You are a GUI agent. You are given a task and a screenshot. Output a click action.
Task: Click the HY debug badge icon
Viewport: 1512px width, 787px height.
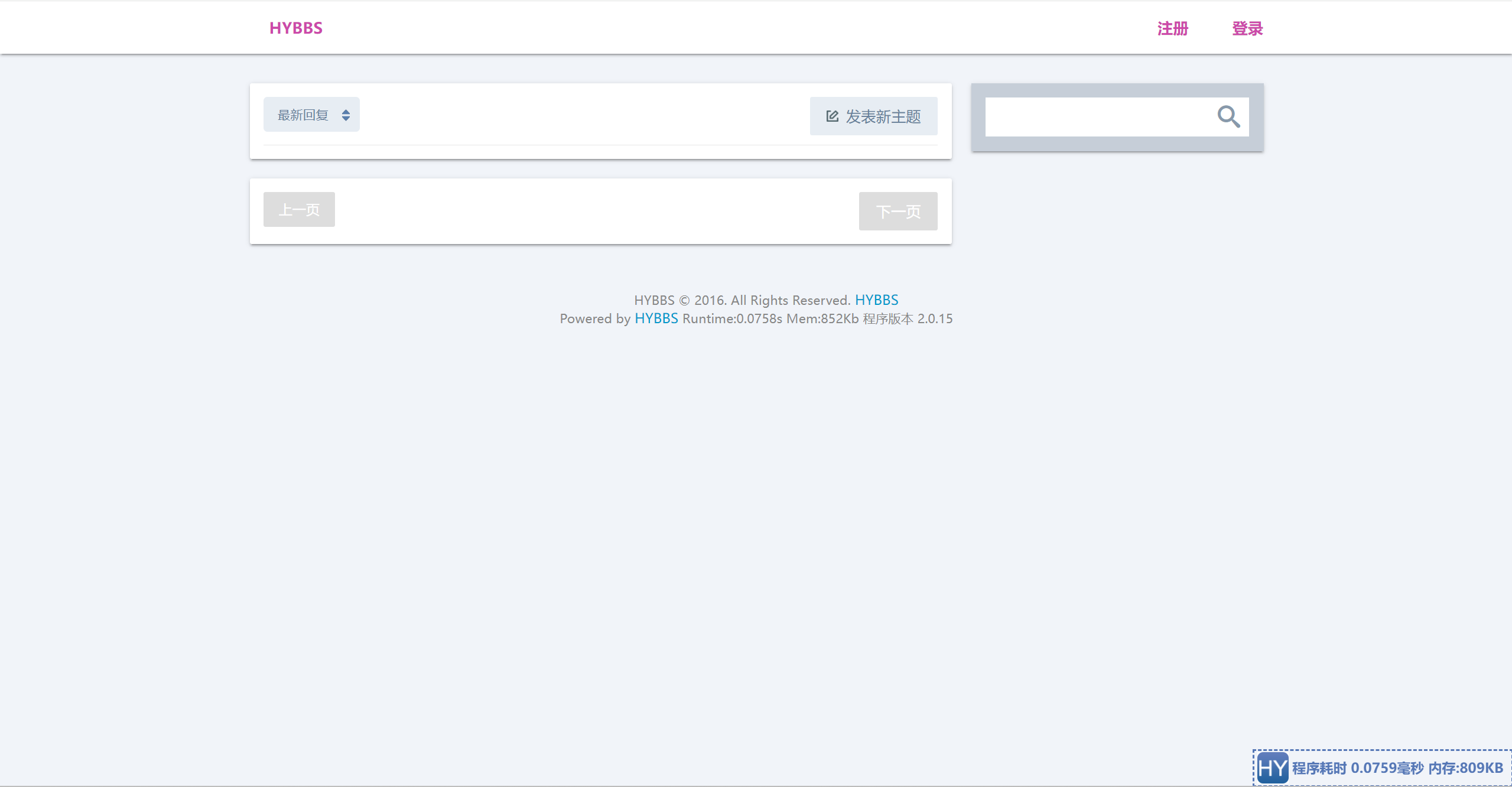[1273, 768]
